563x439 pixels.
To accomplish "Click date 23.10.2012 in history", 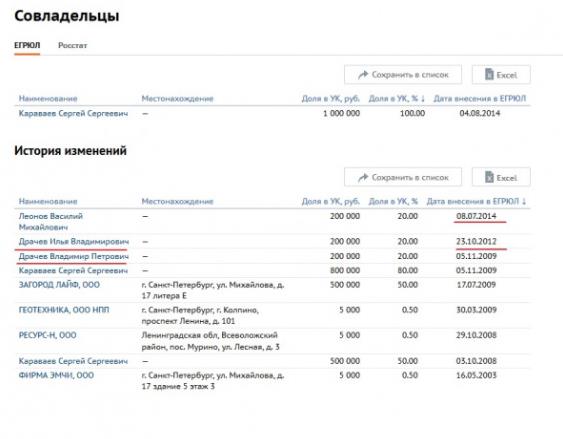I will click(476, 242).
